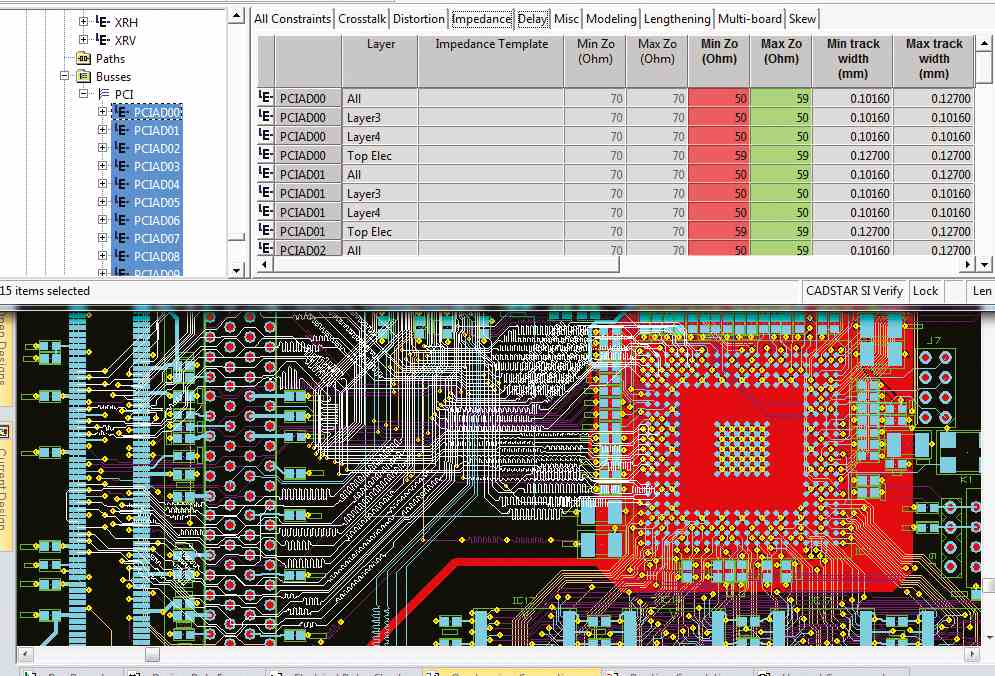Collapse the PCI bus node
The width and height of the screenshot is (995, 676).
[x=83, y=93]
